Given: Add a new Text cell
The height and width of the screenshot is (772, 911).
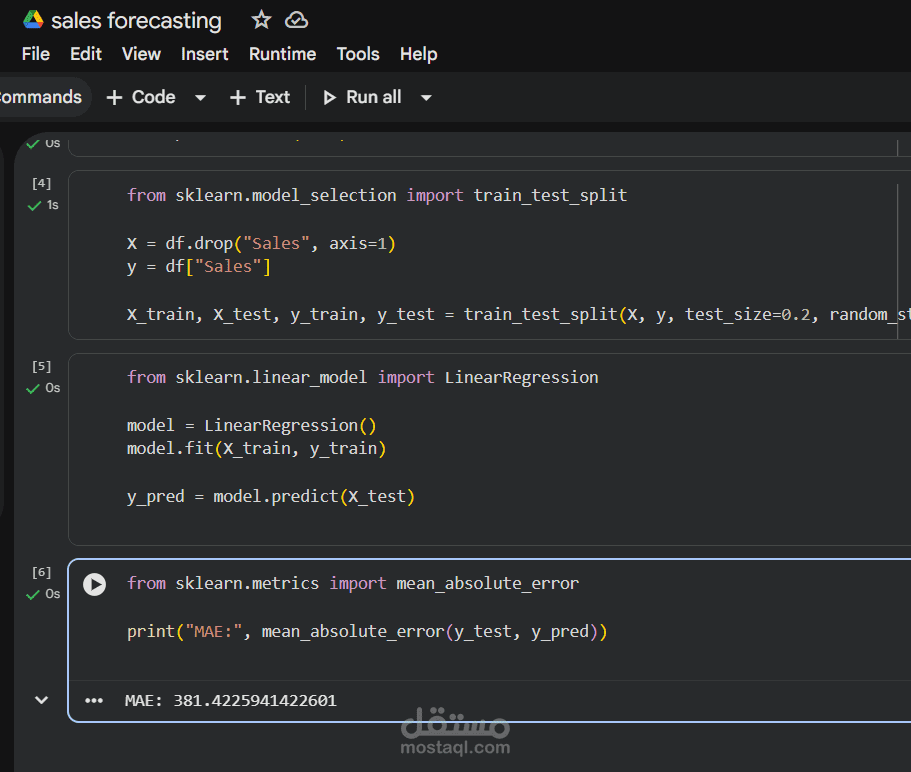Looking at the screenshot, I should click(260, 98).
